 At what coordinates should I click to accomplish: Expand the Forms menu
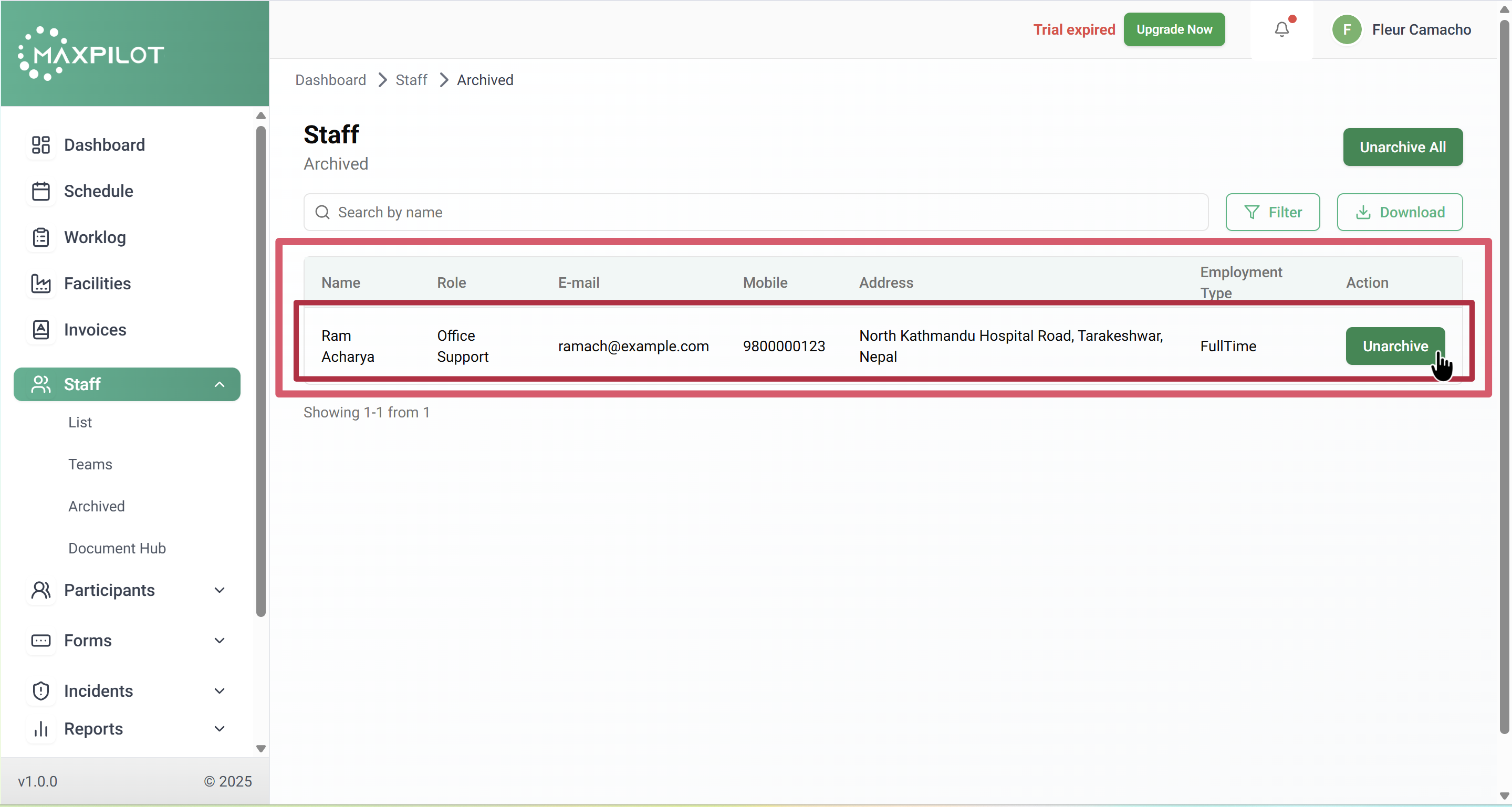[x=219, y=641]
